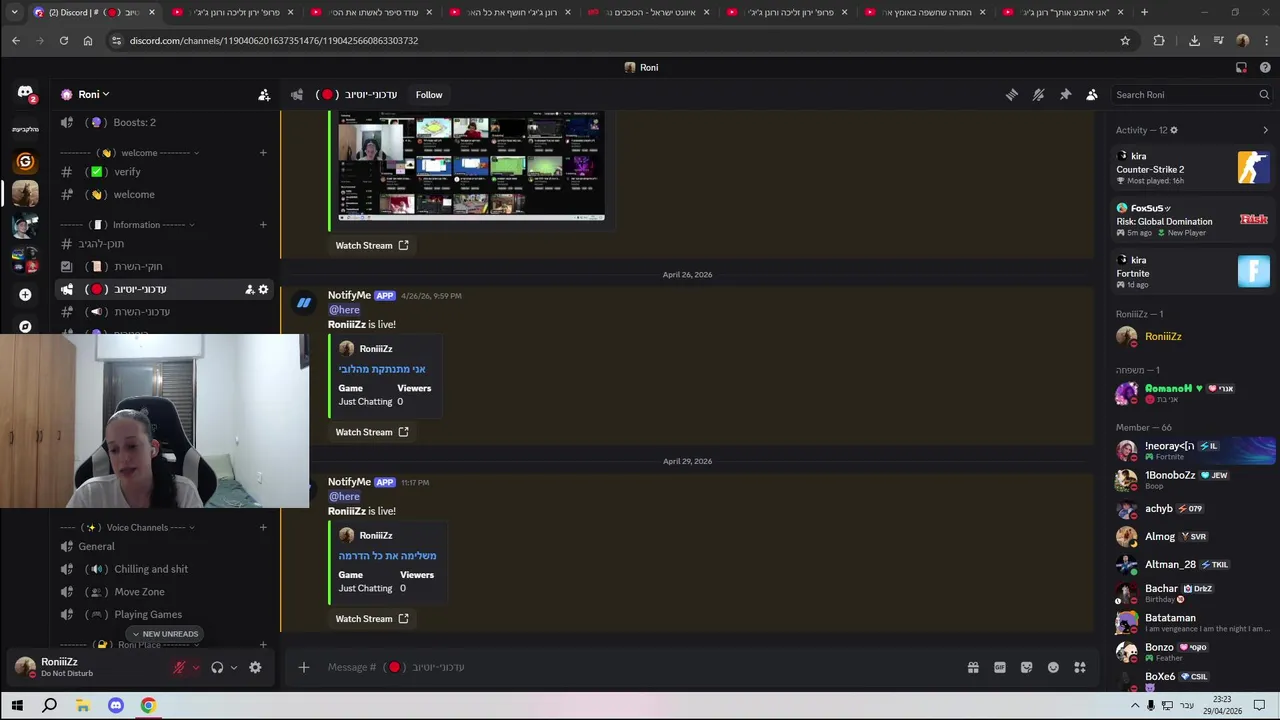The width and height of the screenshot is (1280, 720).
Task: Click the message input text box
Action: click(640, 667)
